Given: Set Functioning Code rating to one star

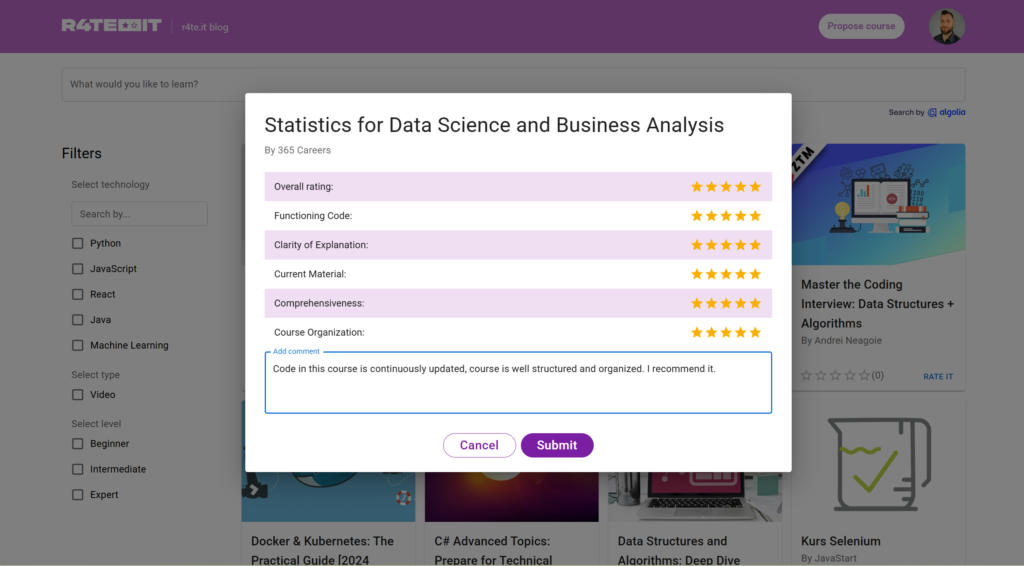Looking at the screenshot, I should 697,216.
